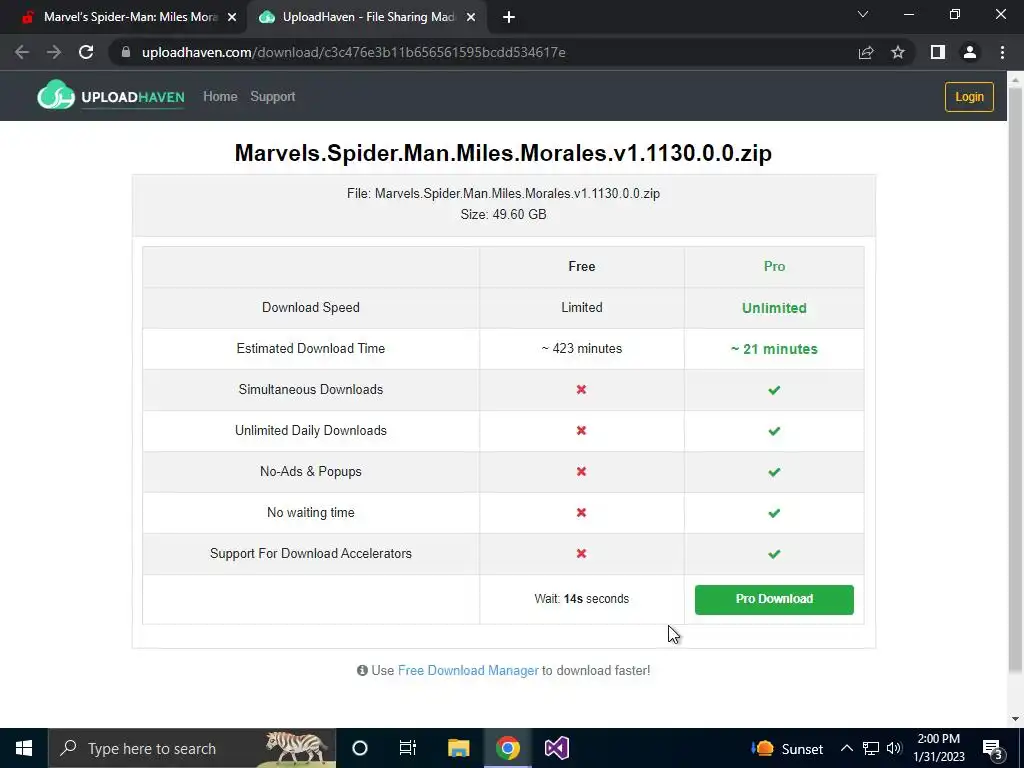Click the '~ 423 minutes' cell
The height and width of the screenshot is (768, 1024).
[581, 349]
